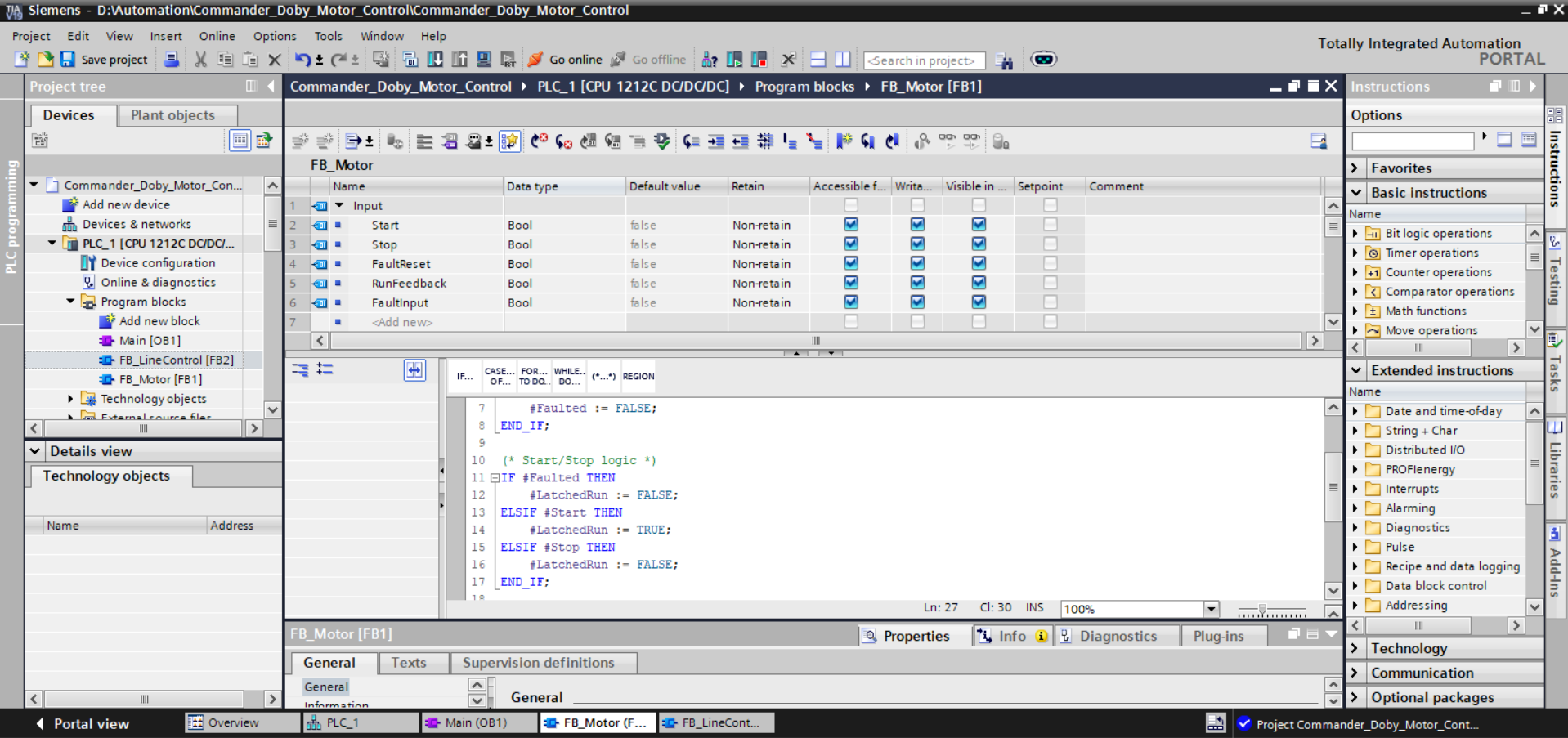The width and height of the screenshot is (1568, 738).
Task: Click the Undo arrow icon
Action: click(x=302, y=60)
